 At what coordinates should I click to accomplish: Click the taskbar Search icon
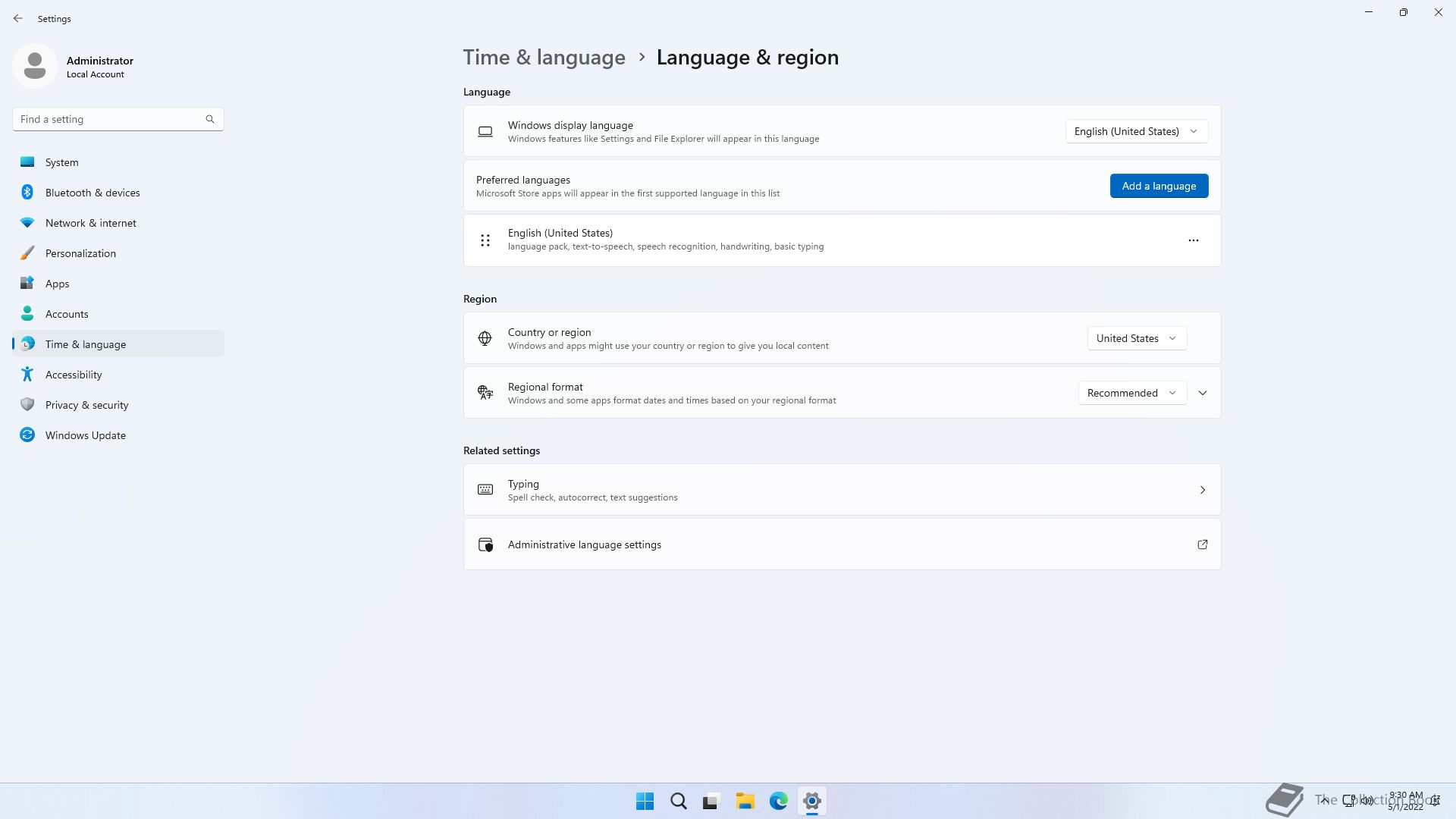click(678, 801)
